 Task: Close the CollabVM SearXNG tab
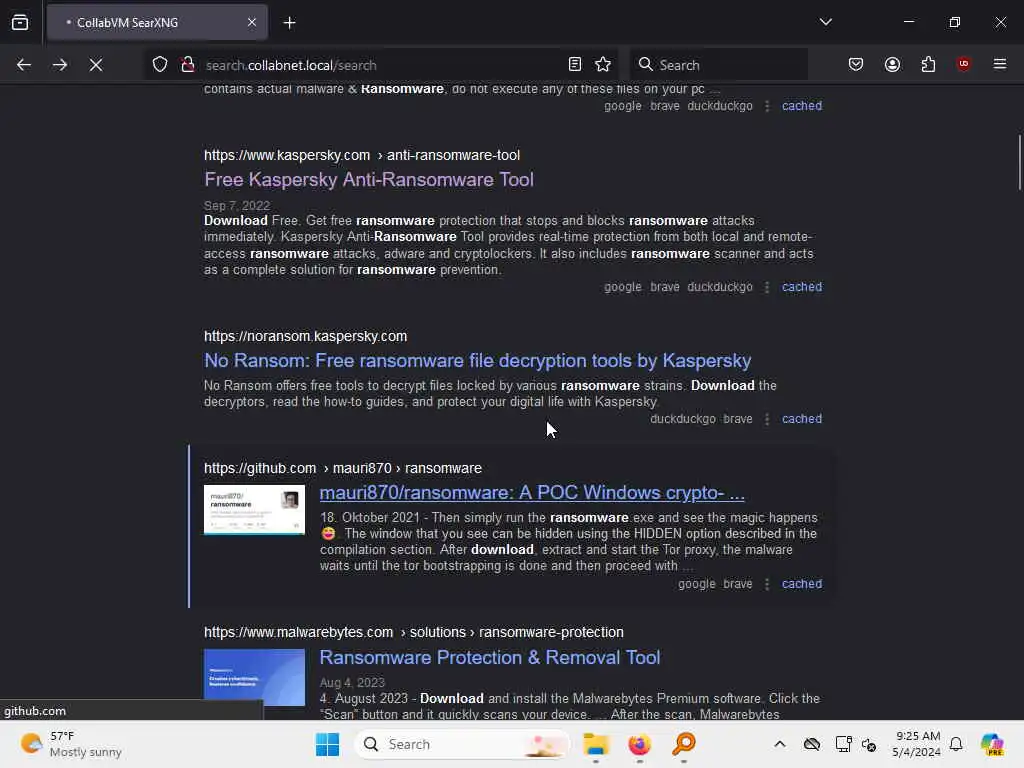pyautogui.click(x=252, y=23)
